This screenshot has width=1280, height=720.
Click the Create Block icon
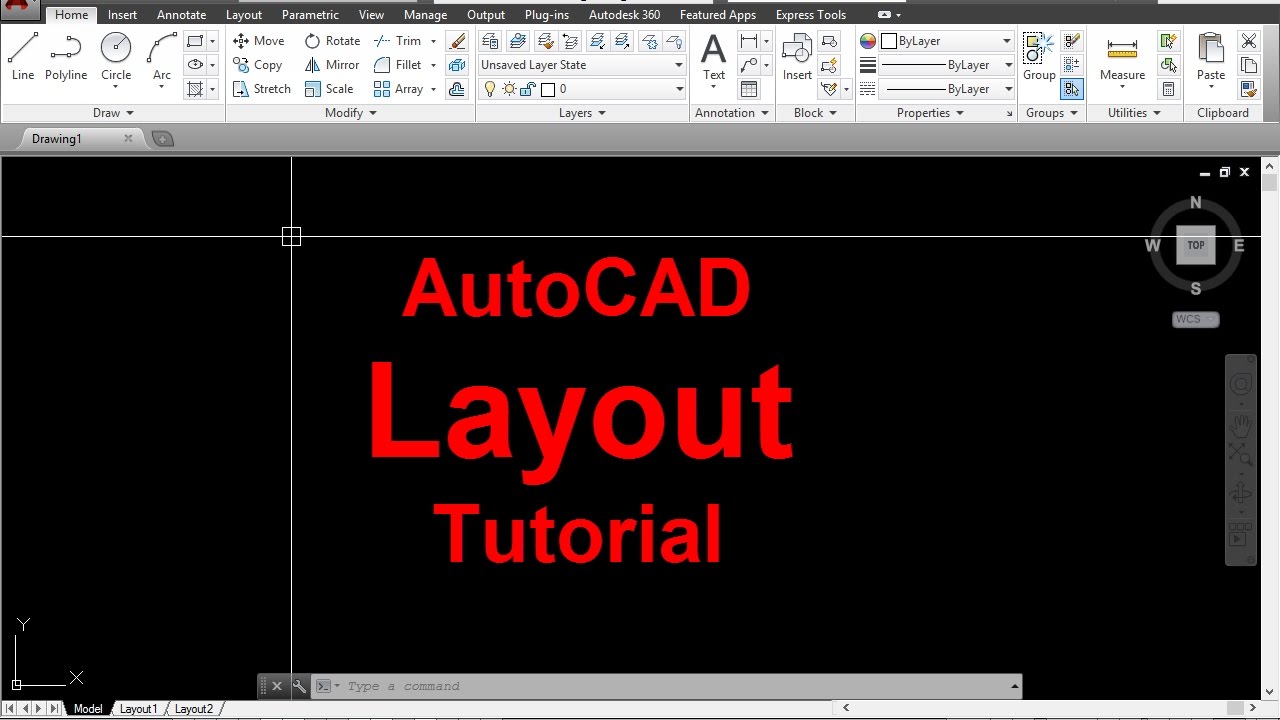click(829, 41)
